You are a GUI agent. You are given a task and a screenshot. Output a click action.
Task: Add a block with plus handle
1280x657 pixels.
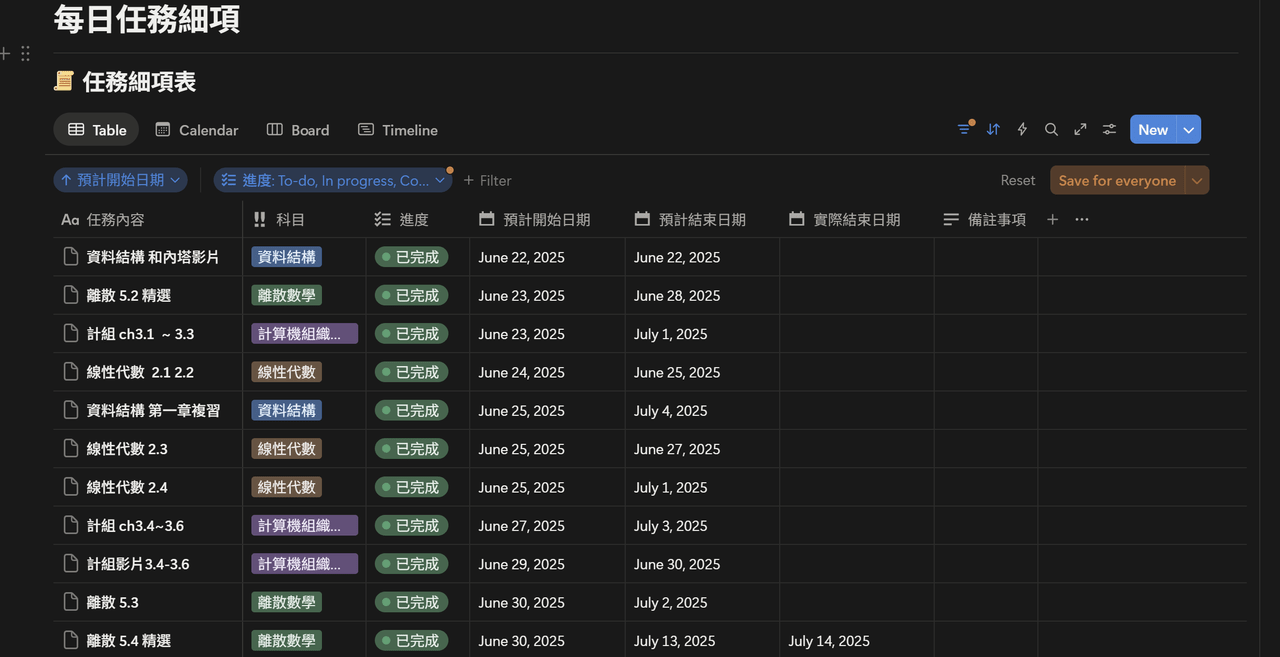(5, 53)
